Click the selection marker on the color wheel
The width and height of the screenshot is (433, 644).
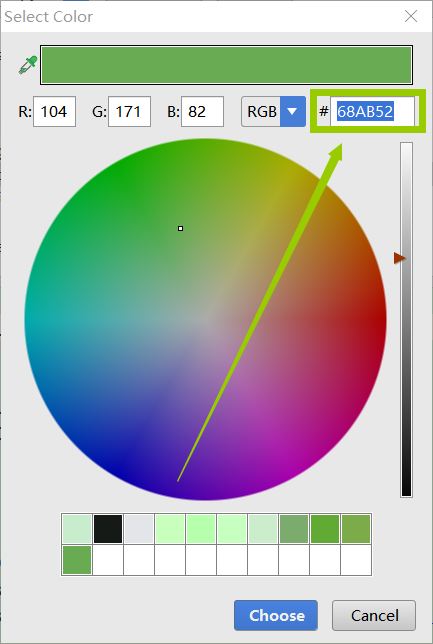[180, 228]
